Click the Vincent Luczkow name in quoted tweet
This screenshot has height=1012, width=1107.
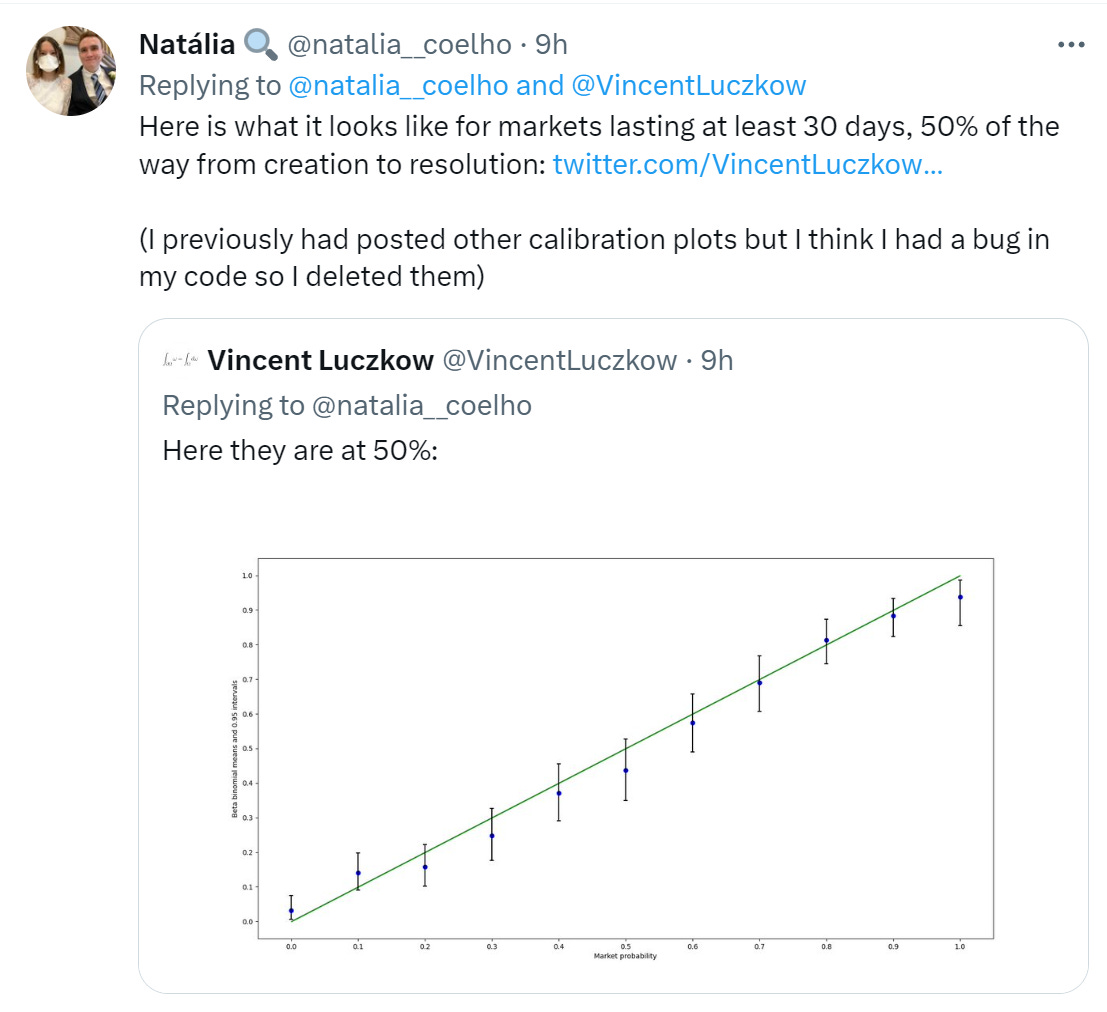pos(320,360)
